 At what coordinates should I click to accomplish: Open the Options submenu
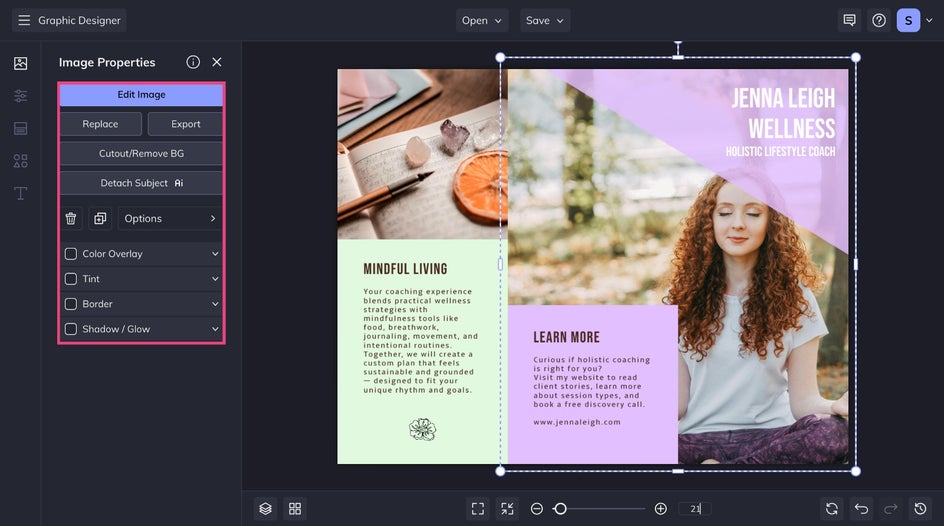170,218
